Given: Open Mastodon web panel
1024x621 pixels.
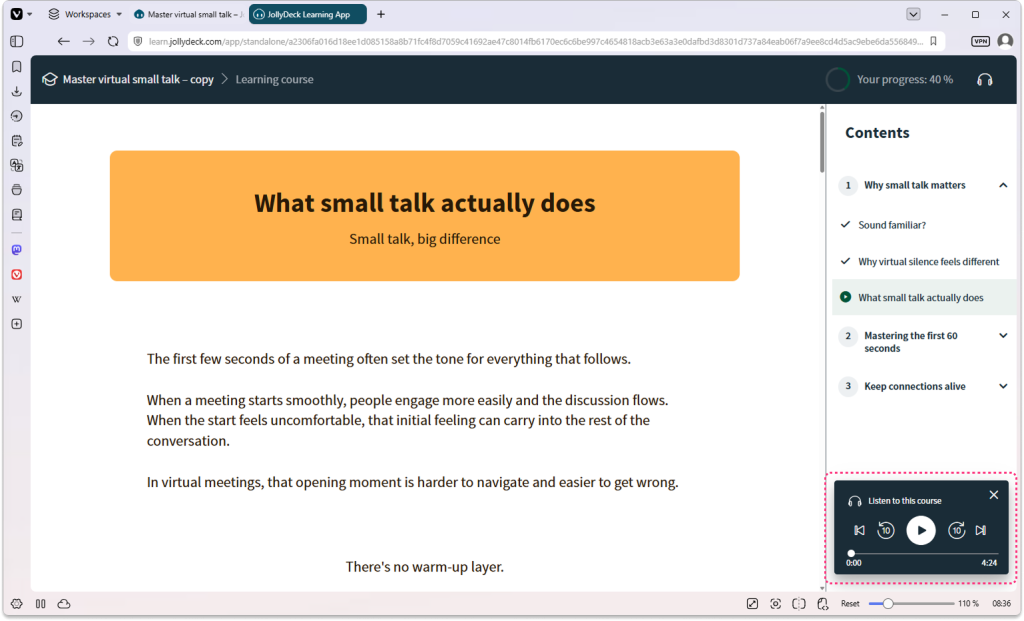Looking at the screenshot, I should click(17, 250).
